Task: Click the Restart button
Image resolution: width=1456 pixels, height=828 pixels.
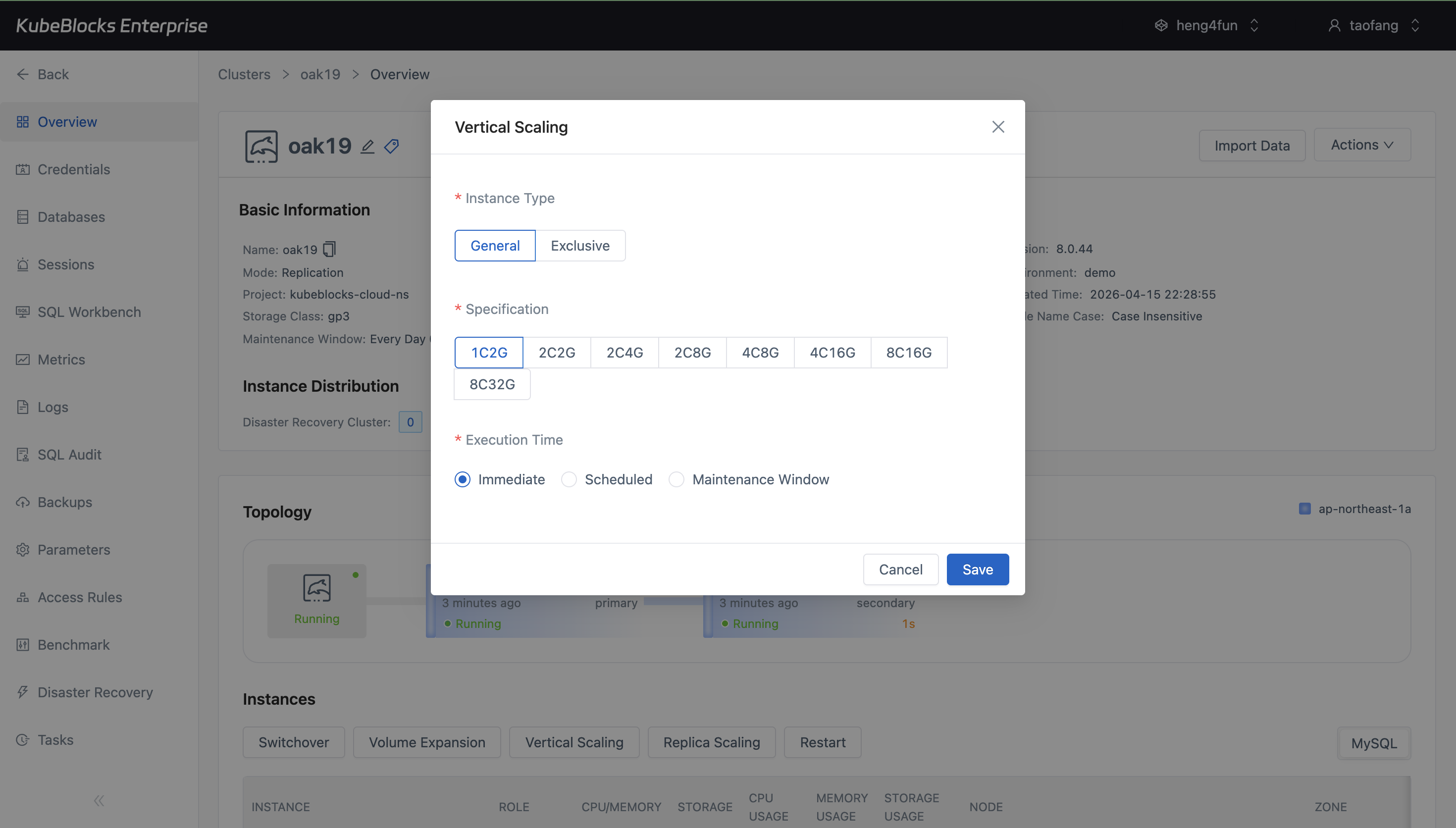Action: click(x=823, y=742)
